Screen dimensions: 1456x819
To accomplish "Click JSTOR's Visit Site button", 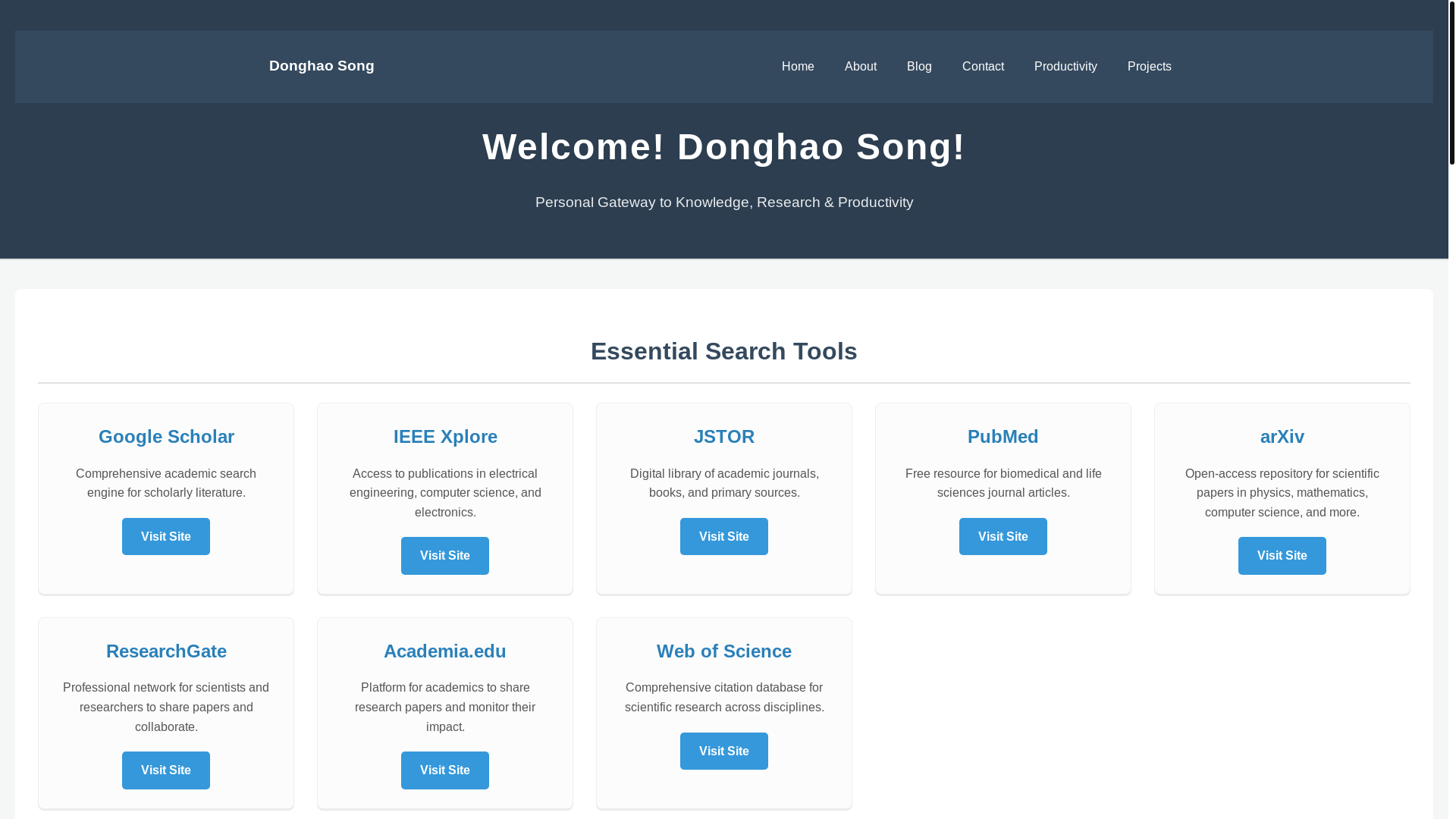I will click(724, 536).
